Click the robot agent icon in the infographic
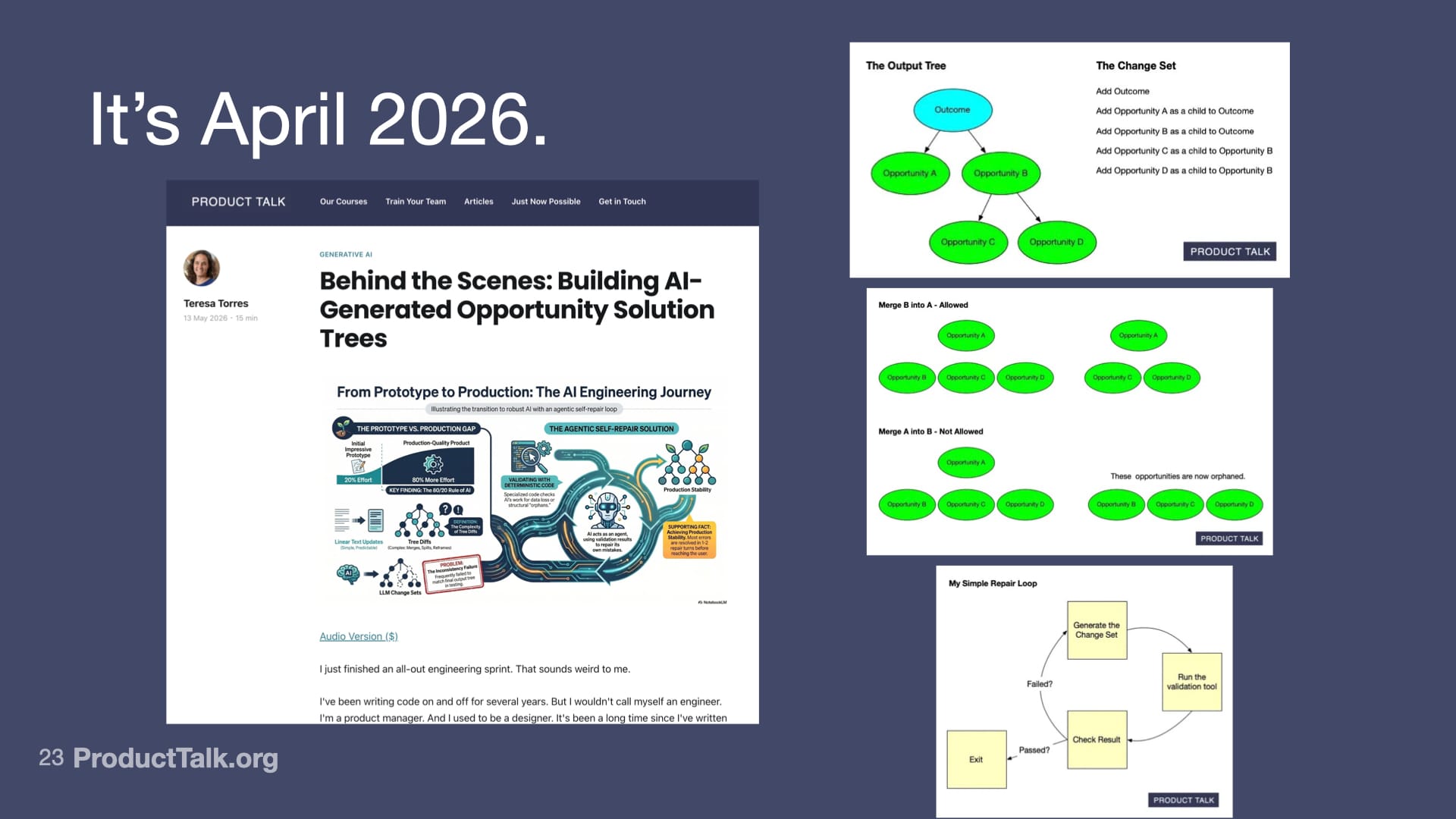This screenshot has height=819, width=1456. pyautogui.click(x=607, y=510)
